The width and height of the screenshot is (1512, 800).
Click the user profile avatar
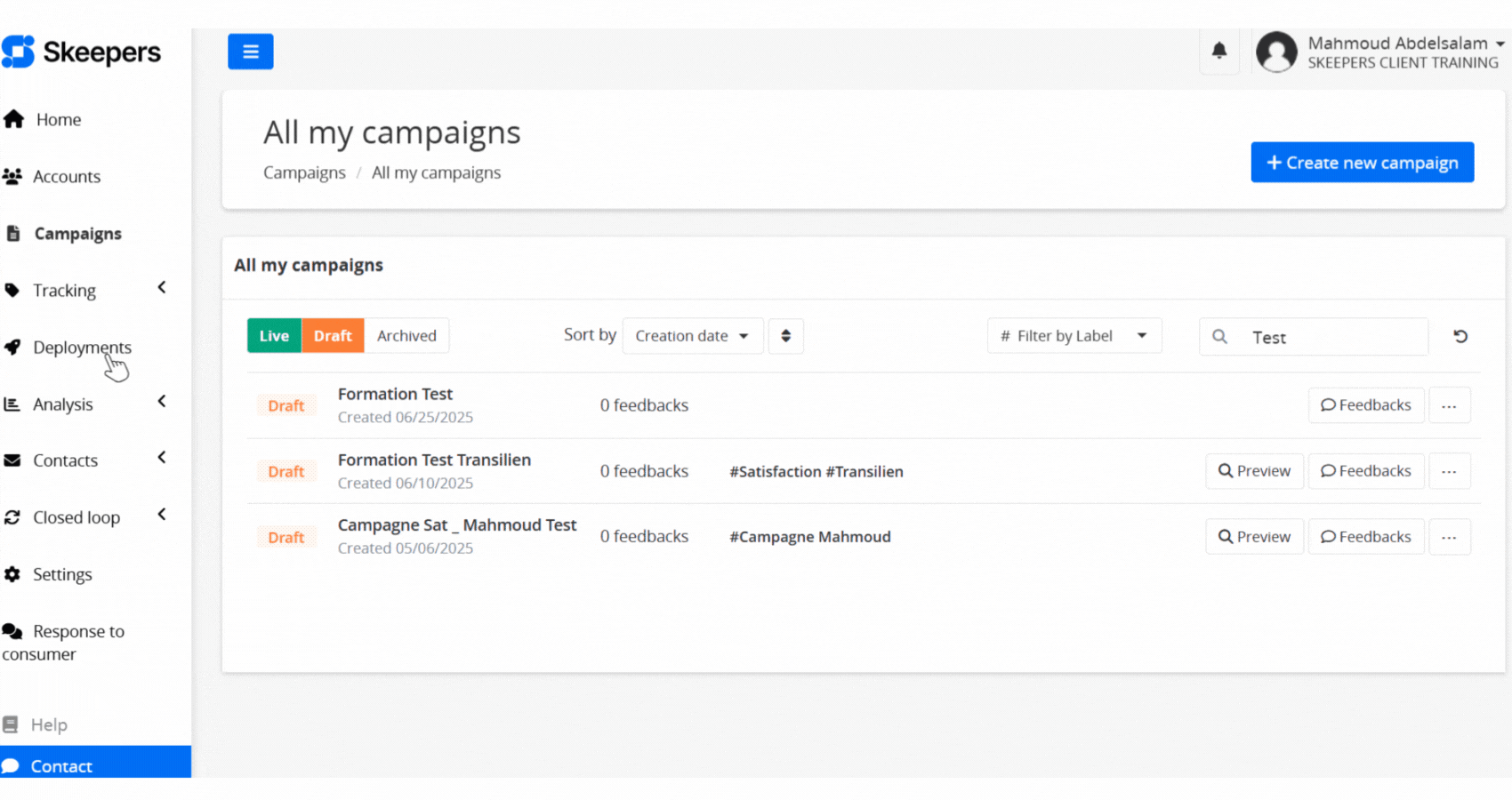(1275, 52)
